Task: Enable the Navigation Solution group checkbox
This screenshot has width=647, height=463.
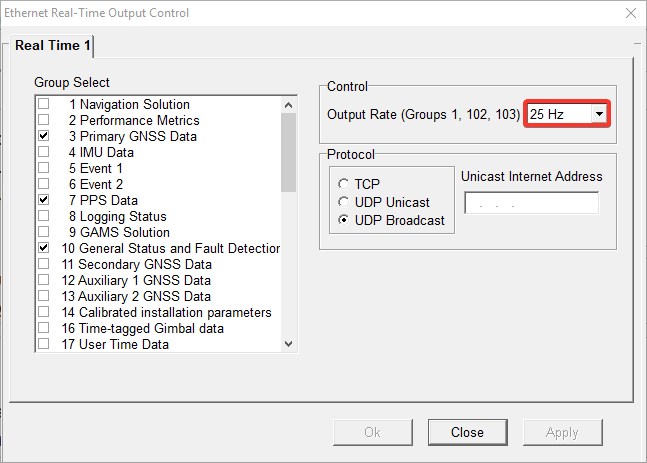Action: click(44, 104)
